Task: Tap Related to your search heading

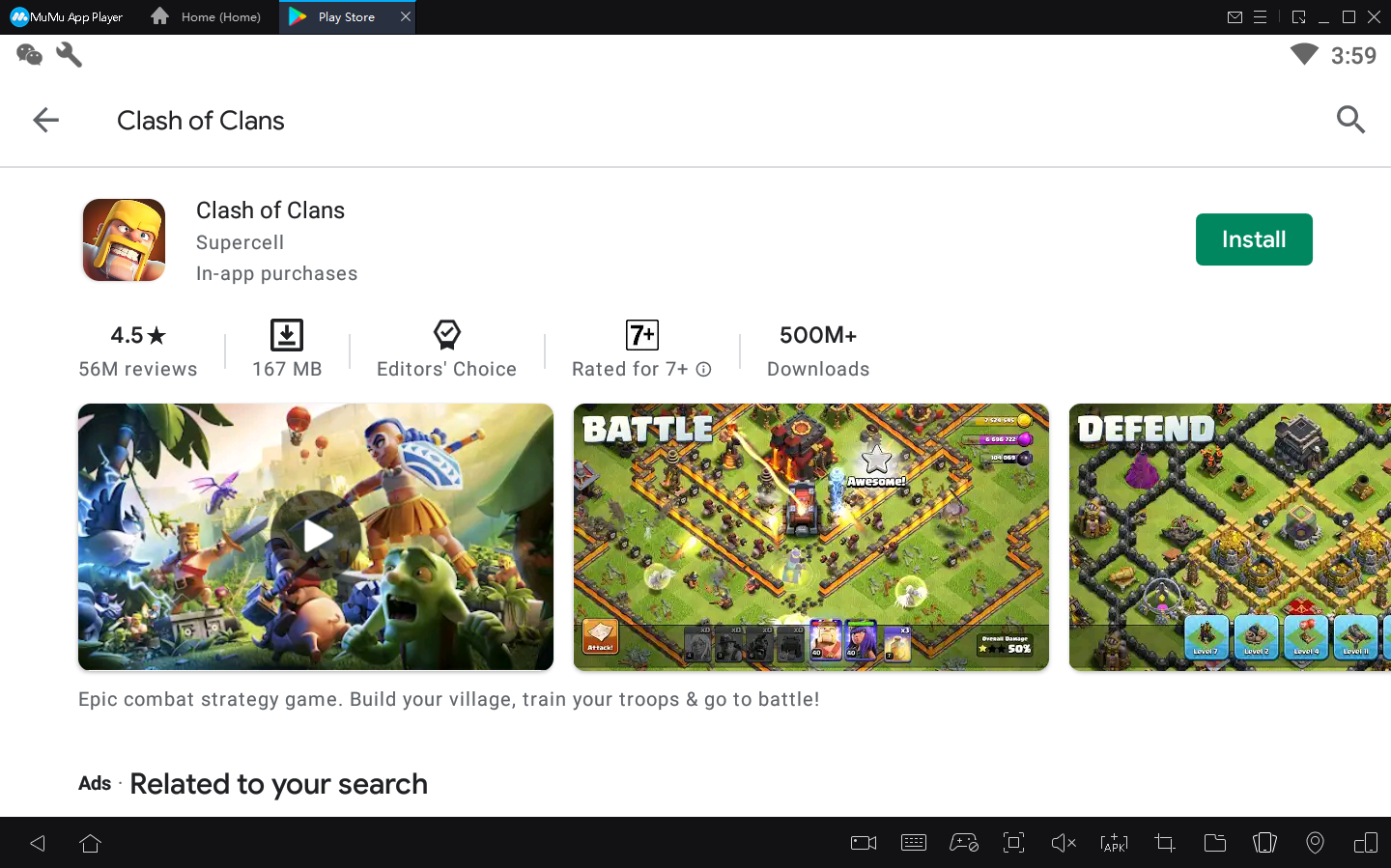Action: click(278, 784)
